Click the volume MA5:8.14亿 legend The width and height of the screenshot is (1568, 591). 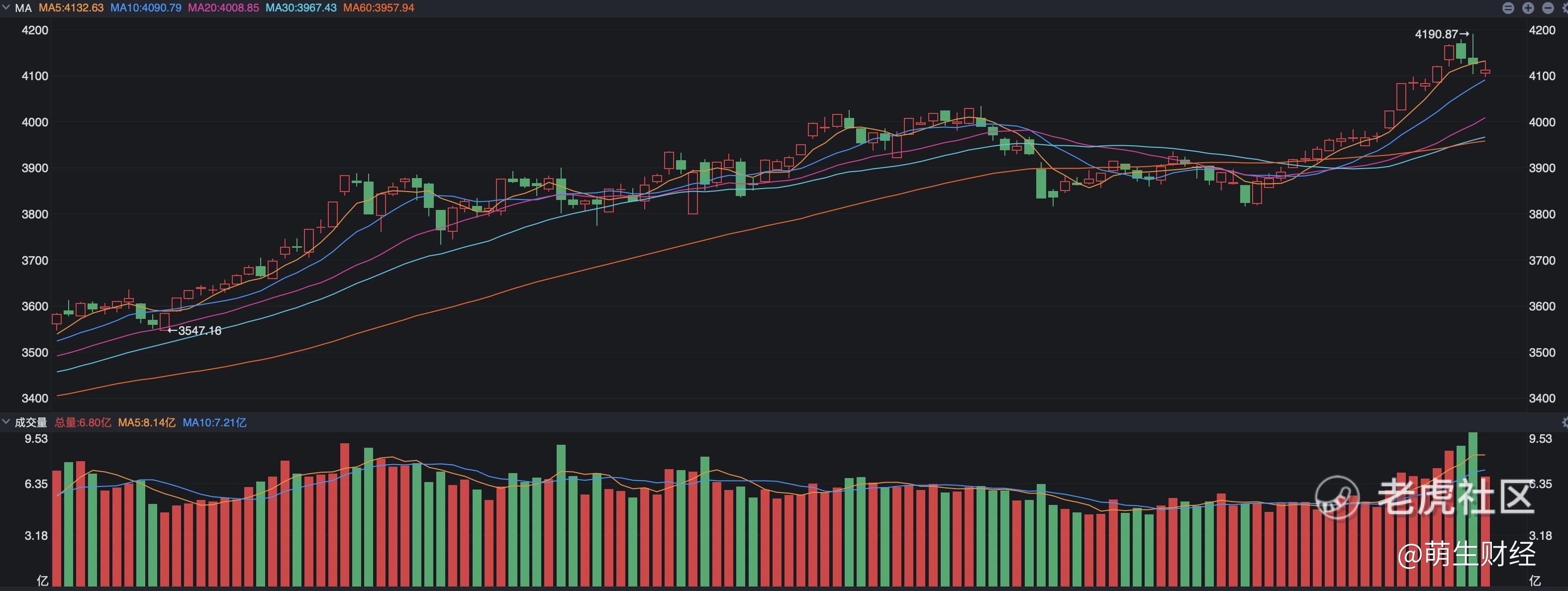[147, 422]
